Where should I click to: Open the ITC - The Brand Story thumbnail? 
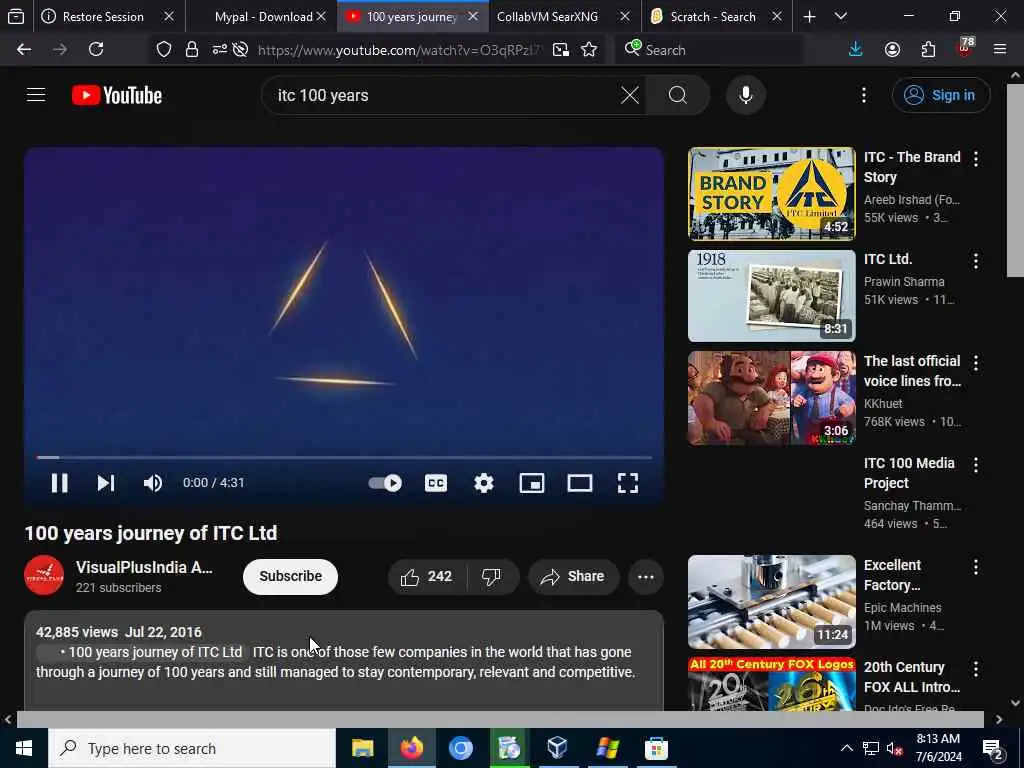pyautogui.click(x=771, y=194)
